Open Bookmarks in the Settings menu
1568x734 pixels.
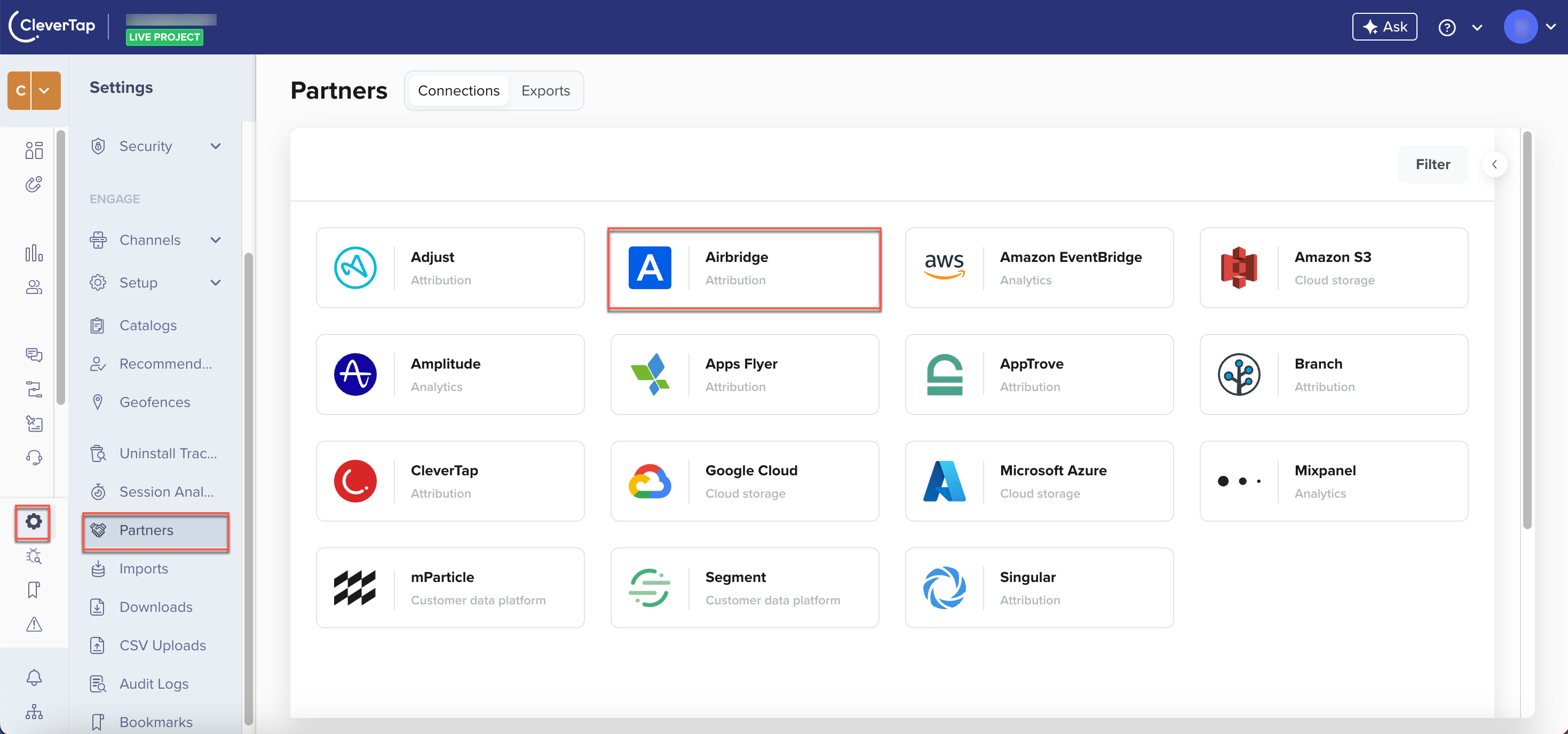pos(155,722)
